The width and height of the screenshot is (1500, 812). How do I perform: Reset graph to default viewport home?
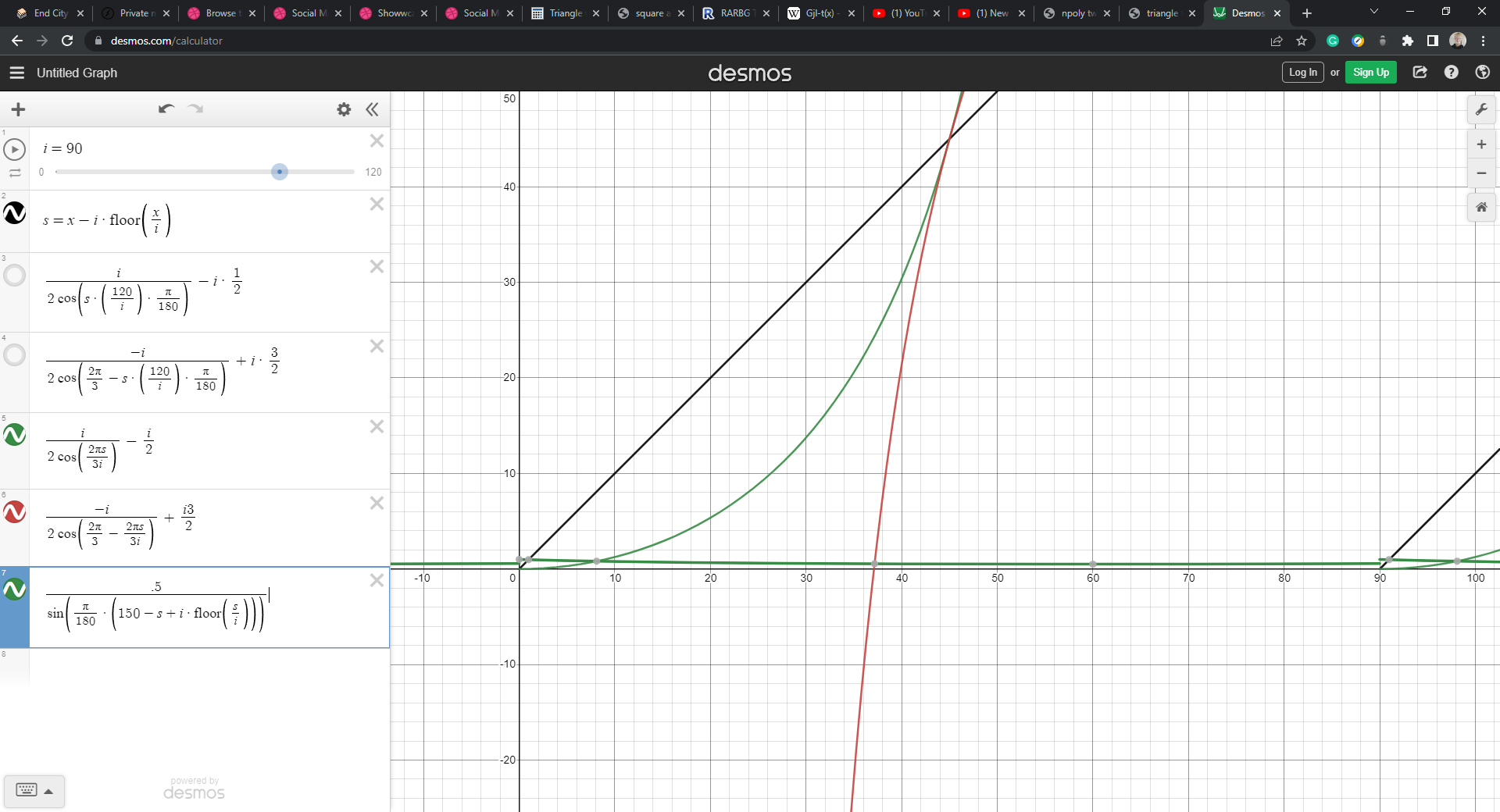click(1480, 207)
